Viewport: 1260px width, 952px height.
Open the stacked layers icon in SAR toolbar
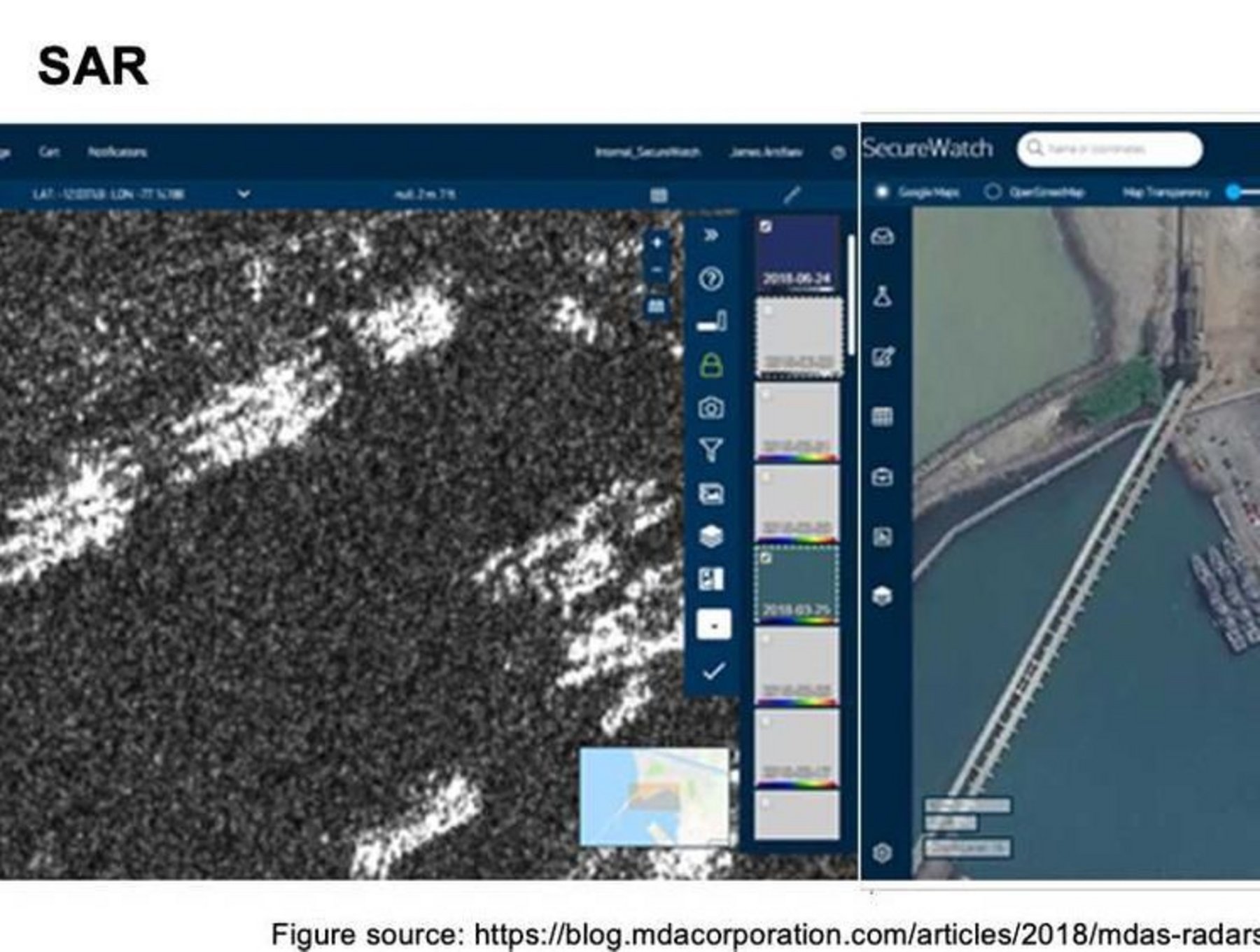pos(711,537)
